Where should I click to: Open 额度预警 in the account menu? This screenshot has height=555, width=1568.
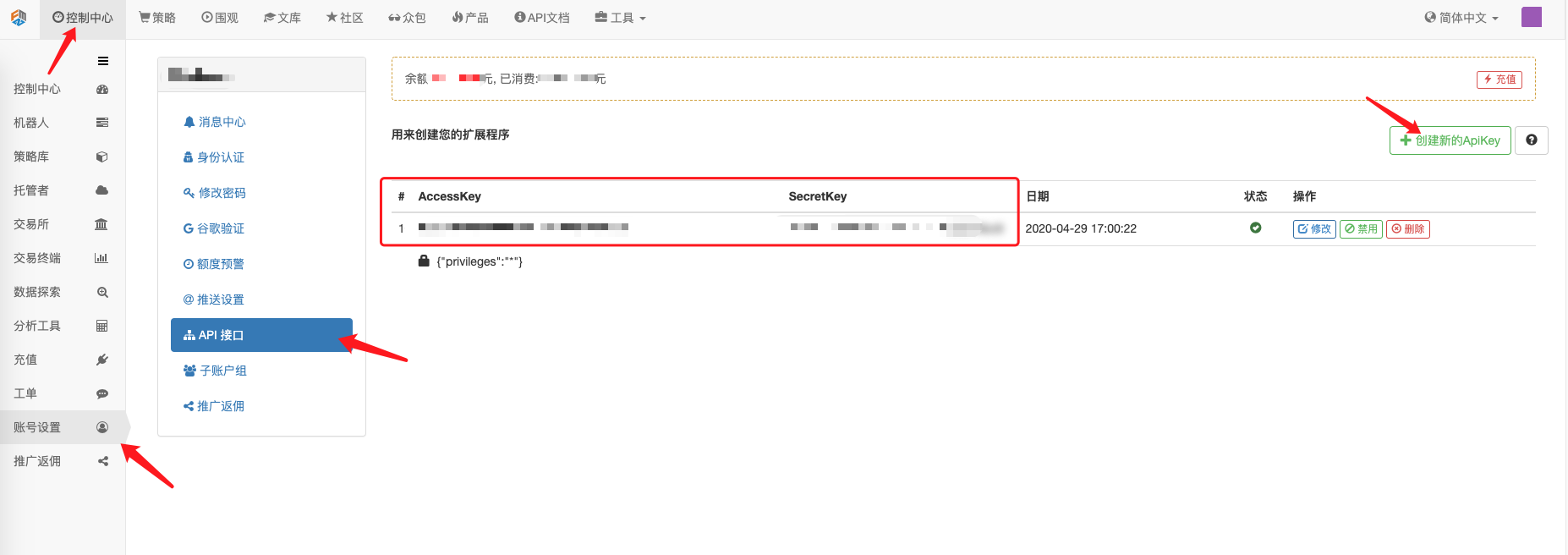[214, 264]
